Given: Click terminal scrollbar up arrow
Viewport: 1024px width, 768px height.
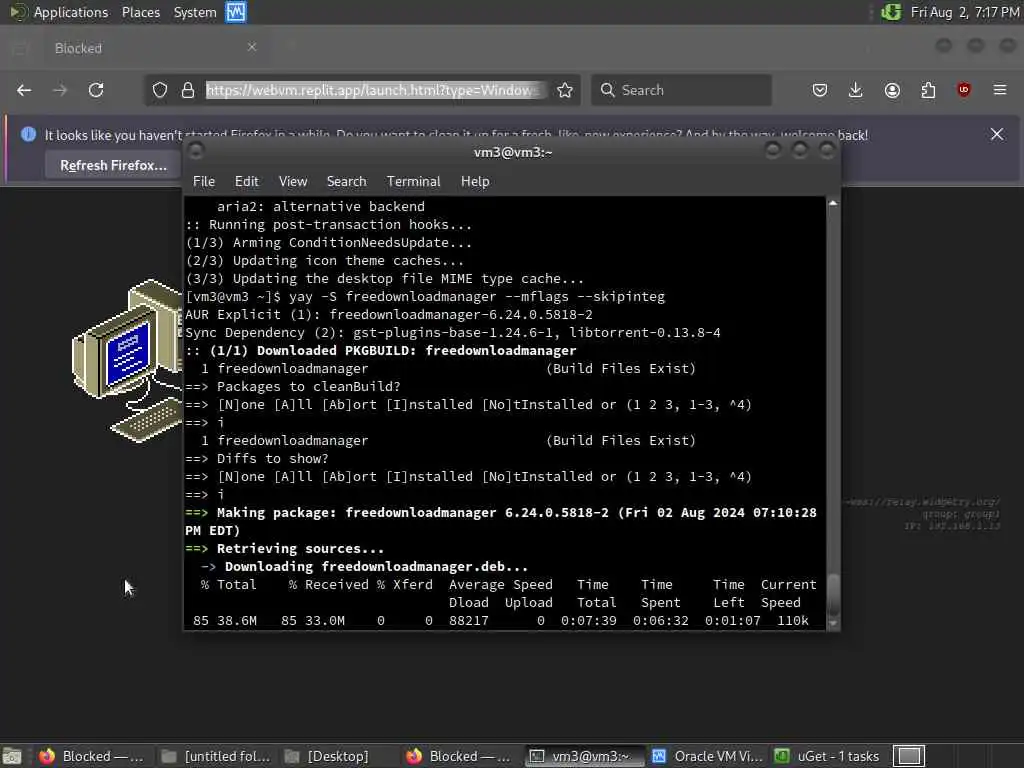Looking at the screenshot, I should click(833, 203).
